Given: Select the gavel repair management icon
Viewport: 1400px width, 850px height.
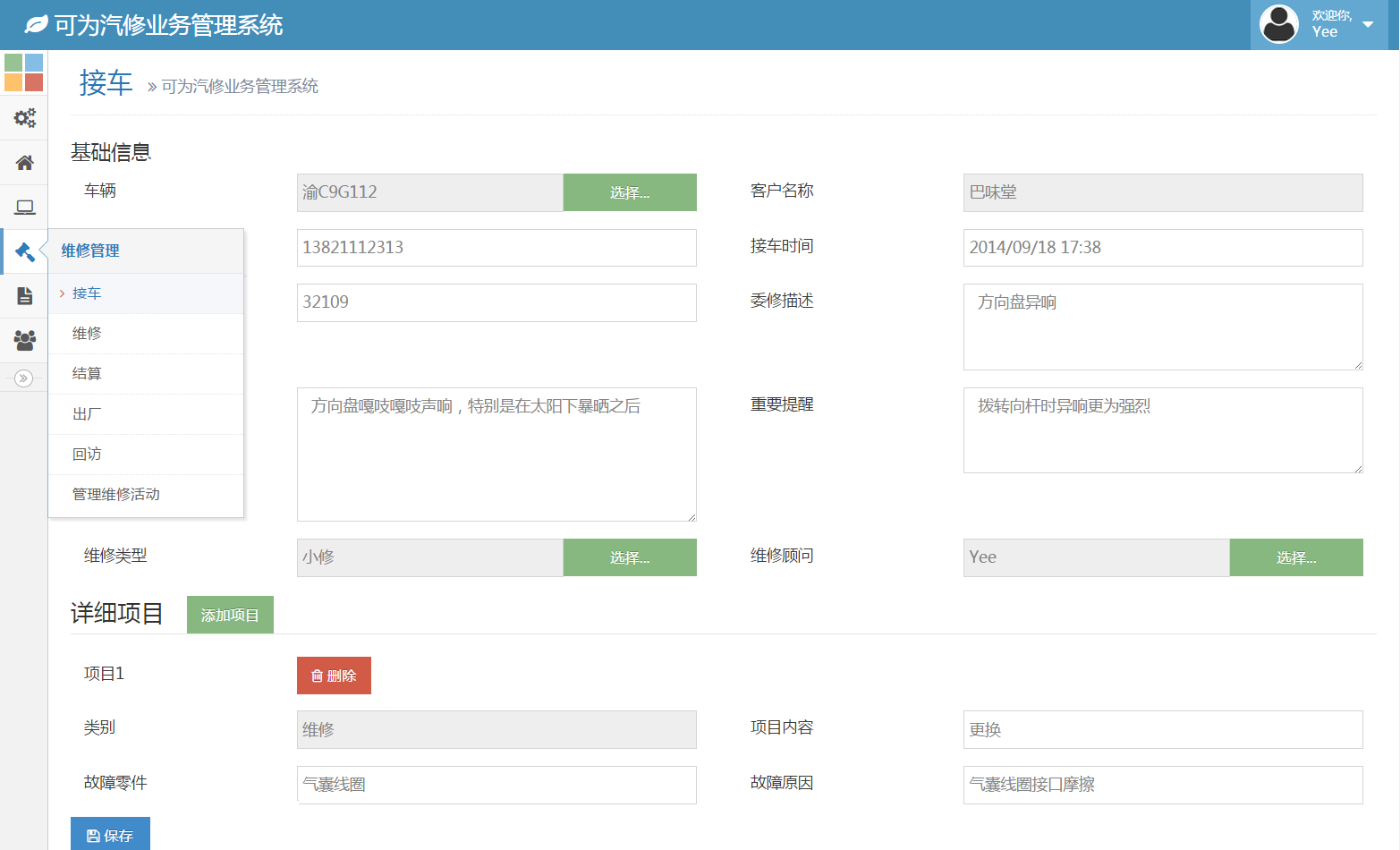Looking at the screenshot, I should coord(24,252).
